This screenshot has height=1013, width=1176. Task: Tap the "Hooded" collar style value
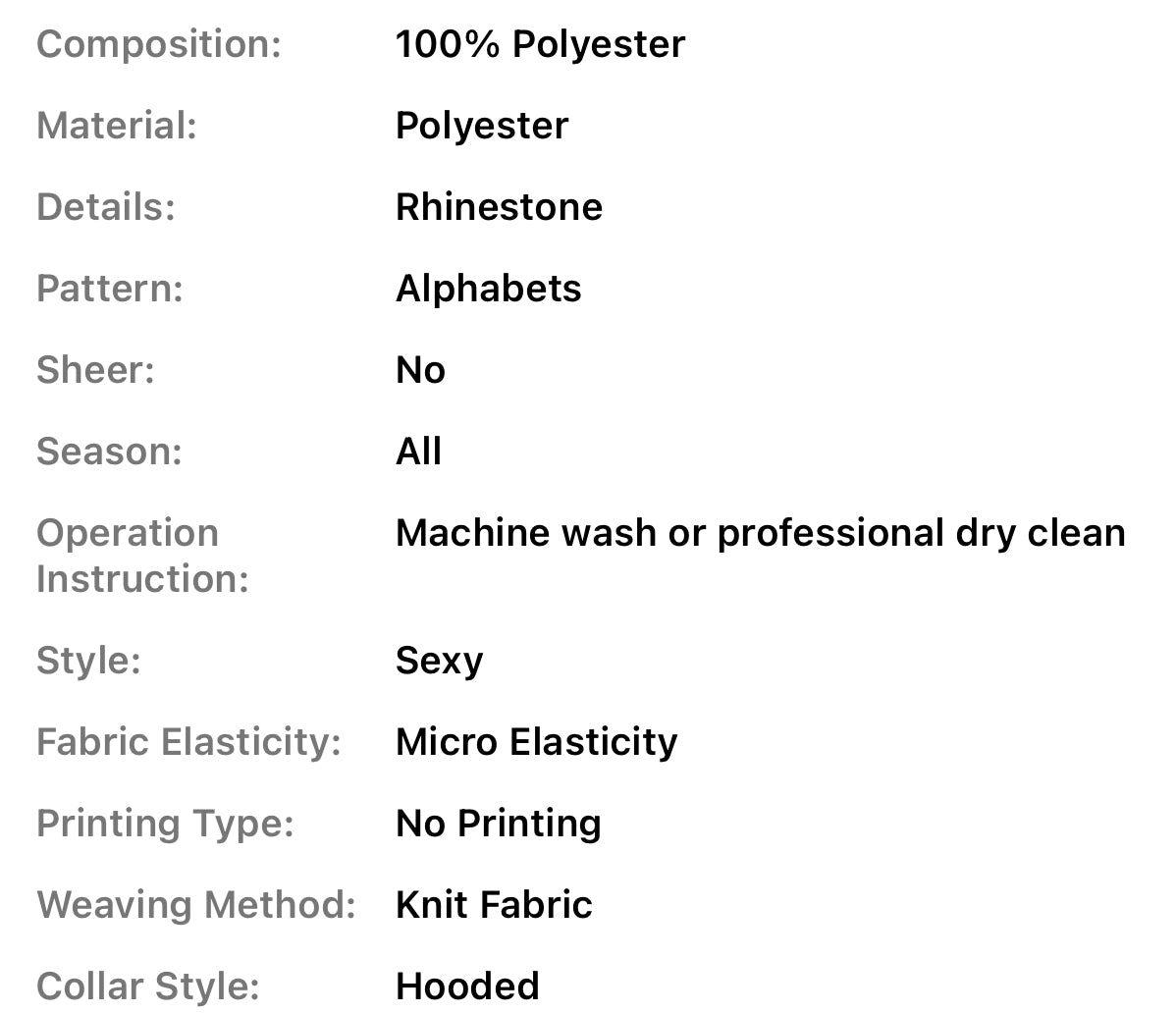click(x=467, y=986)
